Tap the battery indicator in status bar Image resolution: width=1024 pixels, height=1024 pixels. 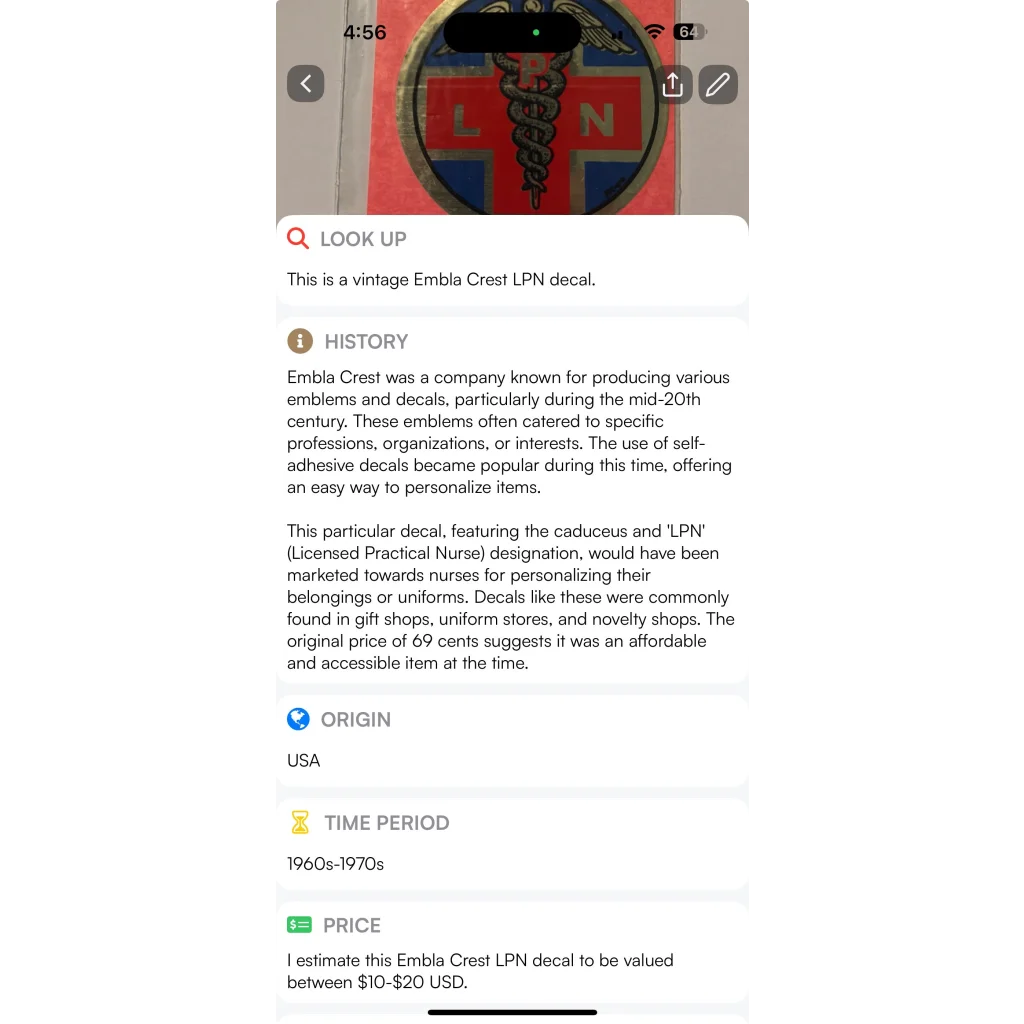point(690,32)
